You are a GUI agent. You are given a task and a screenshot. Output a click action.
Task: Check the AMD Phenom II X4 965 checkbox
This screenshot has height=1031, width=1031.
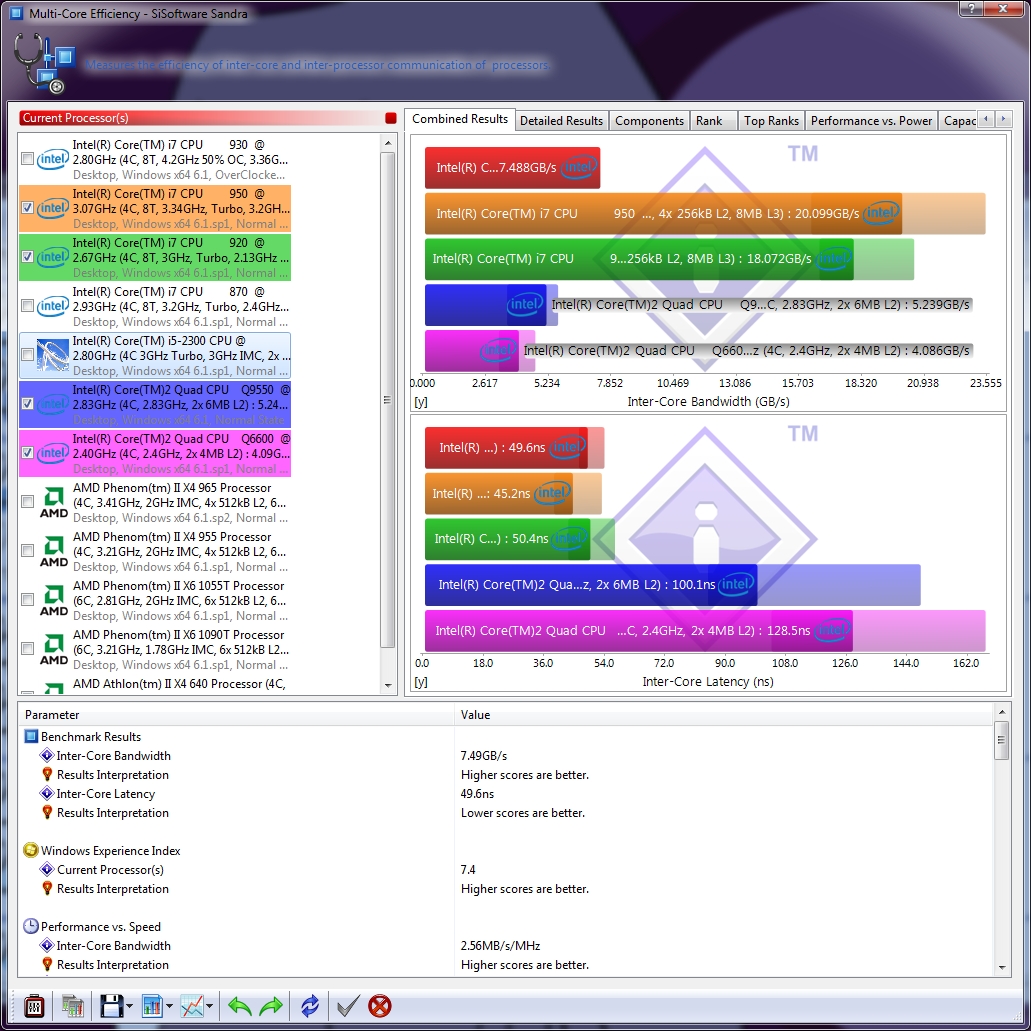(28, 502)
